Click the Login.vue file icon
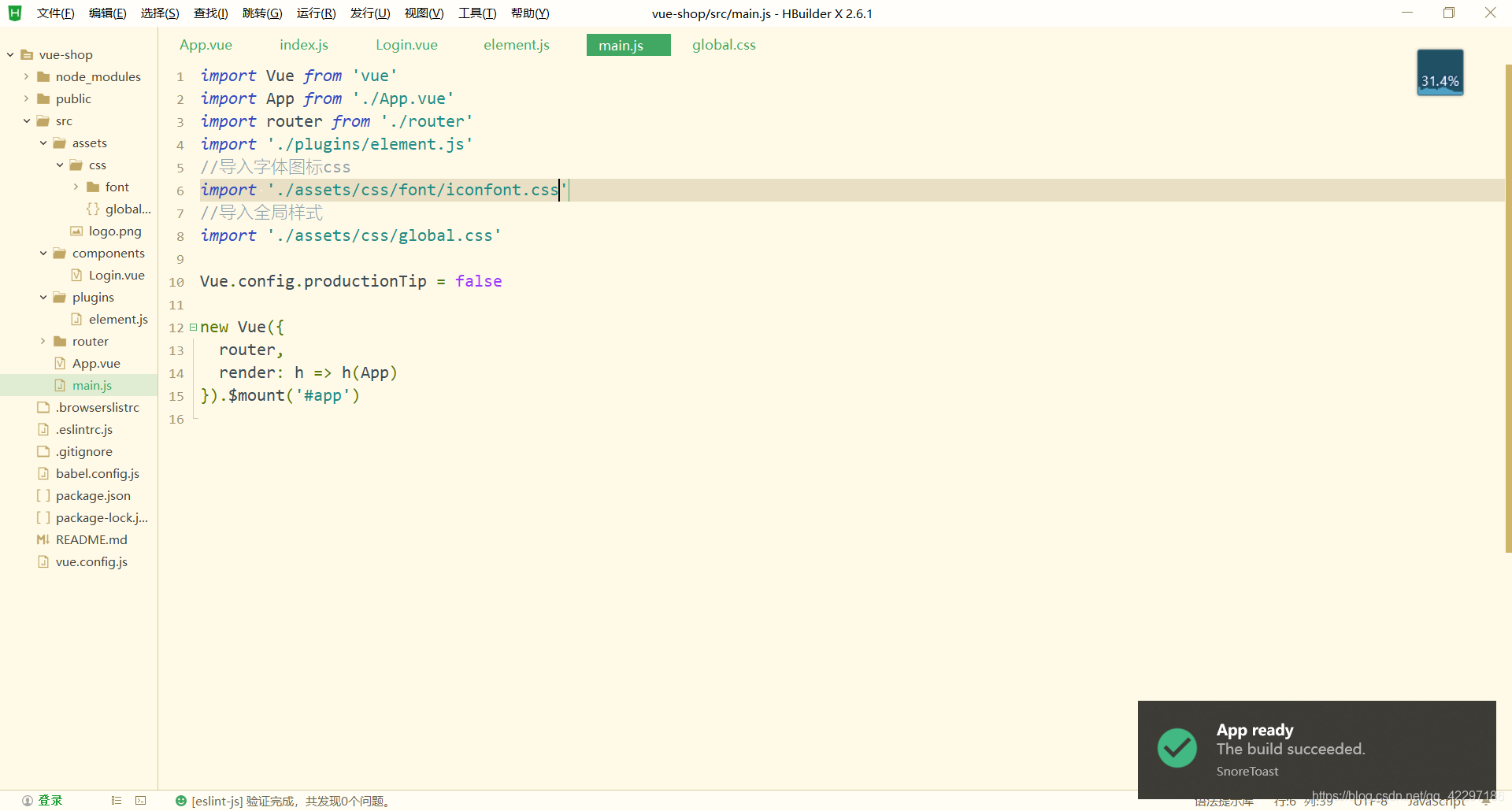This screenshot has height=811, width=1512. (x=76, y=275)
